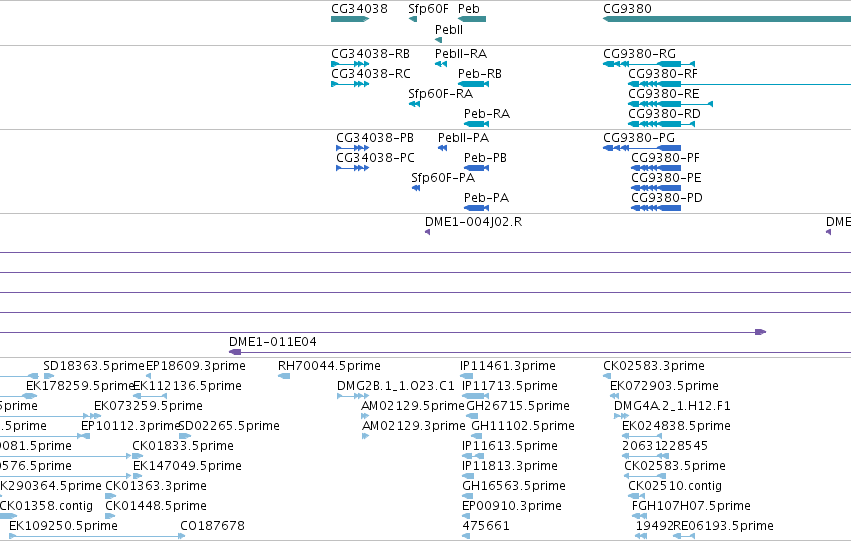
Task: Select EST EK112136.5prime
Action: click(187, 386)
